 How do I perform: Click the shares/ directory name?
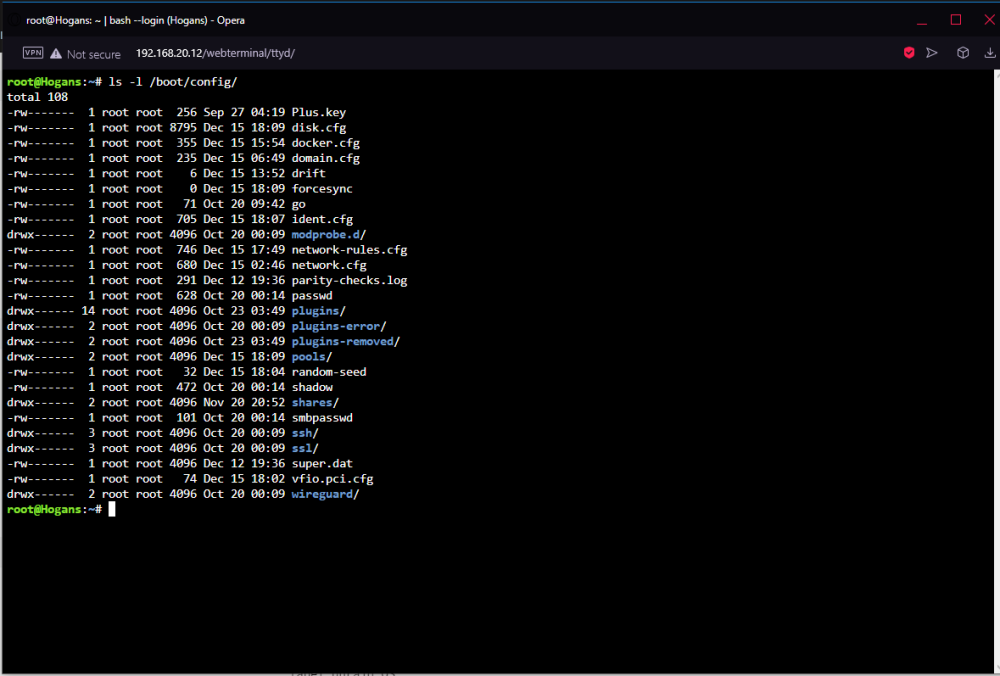point(316,402)
